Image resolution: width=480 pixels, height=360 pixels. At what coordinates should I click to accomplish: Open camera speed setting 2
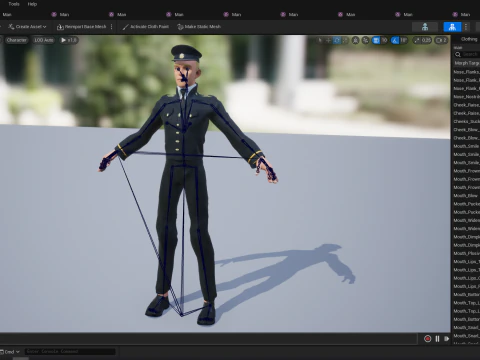pyautogui.click(x=441, y=40)
